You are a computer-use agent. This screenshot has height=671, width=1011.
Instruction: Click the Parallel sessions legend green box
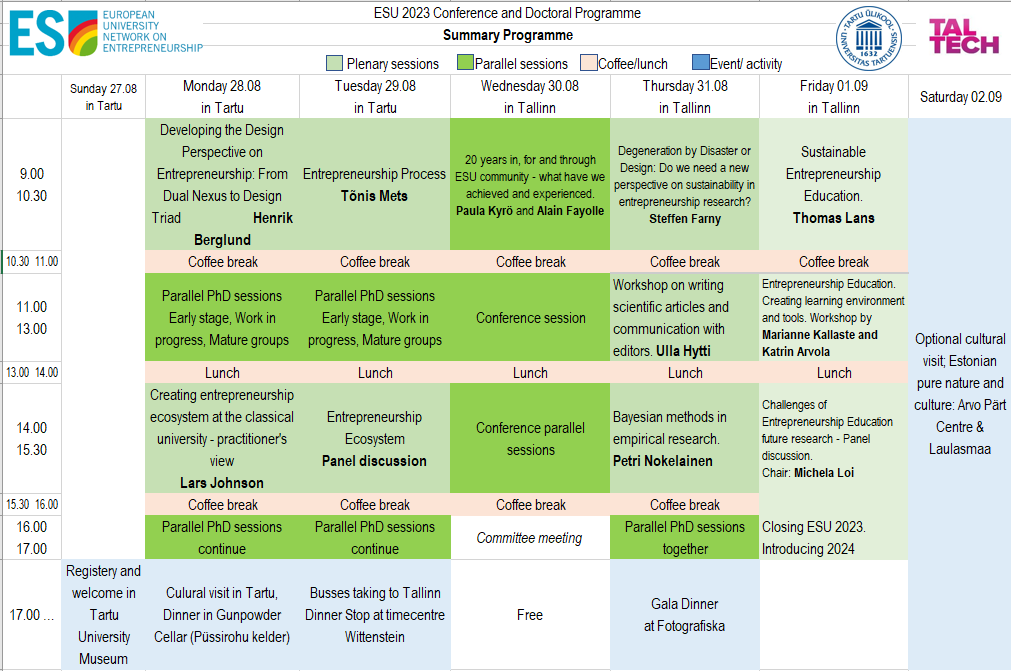coord(465,64)
